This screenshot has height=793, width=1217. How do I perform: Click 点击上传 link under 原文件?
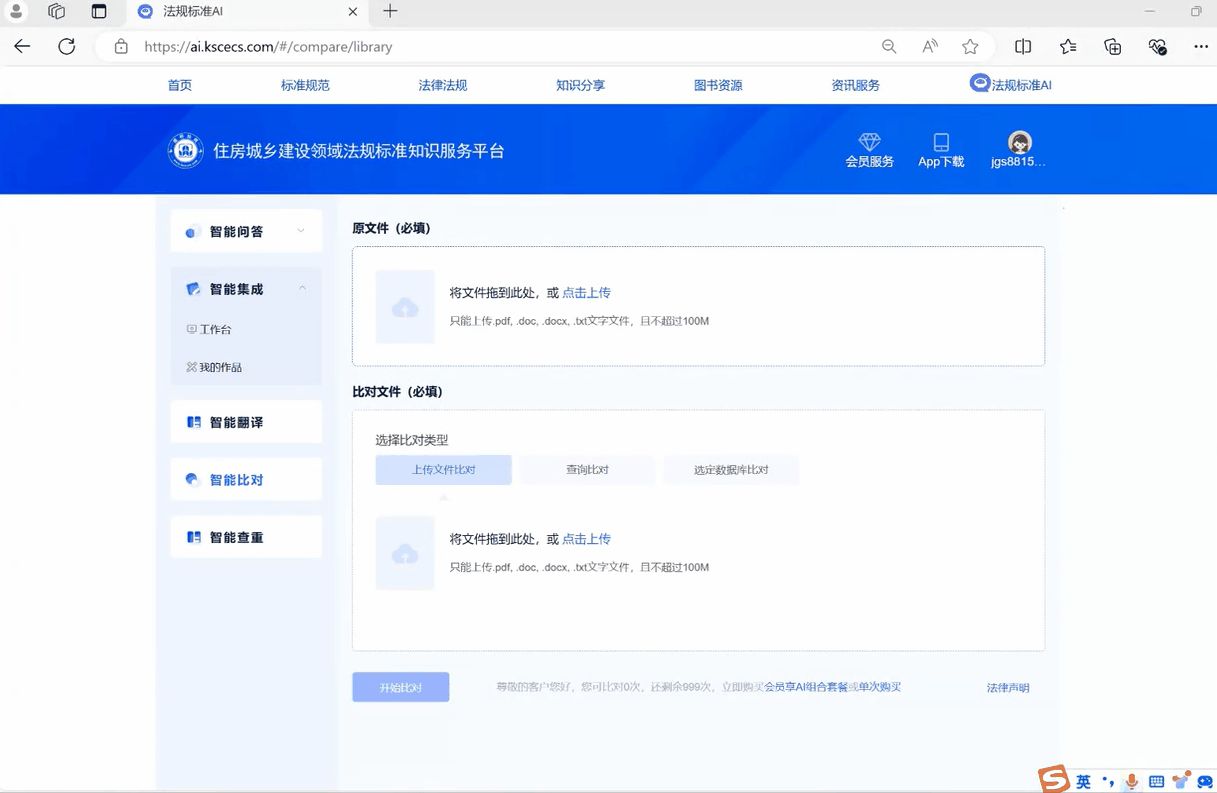click(586, 293)
